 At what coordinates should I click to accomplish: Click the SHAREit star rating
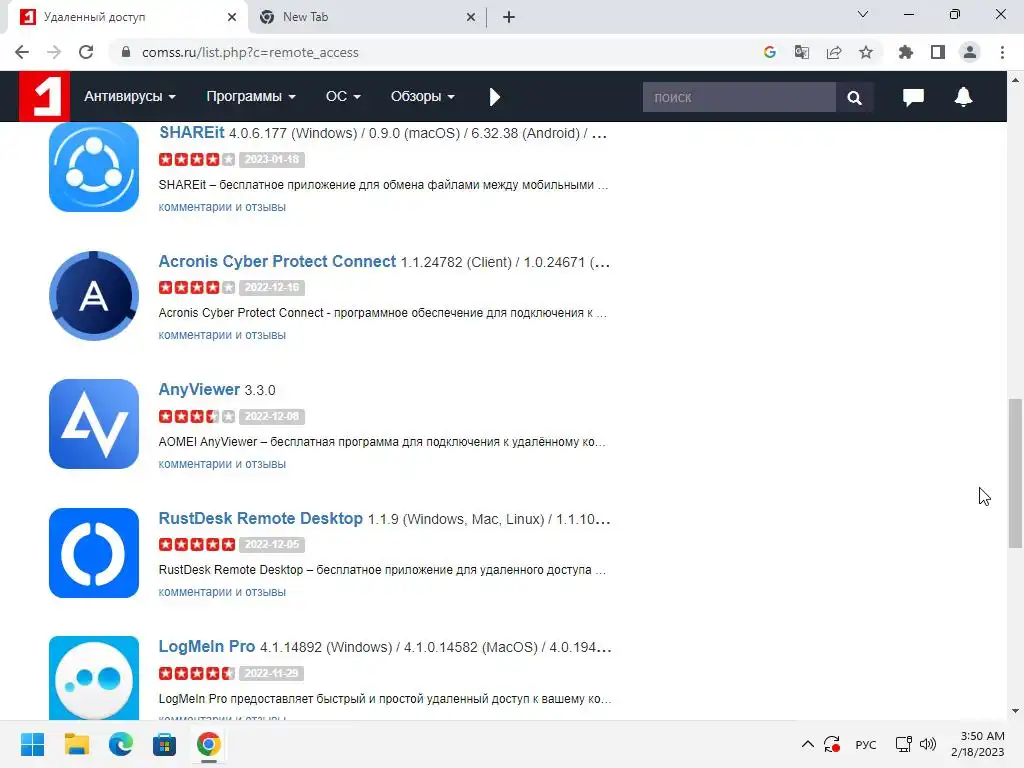[x=197, y=159]
